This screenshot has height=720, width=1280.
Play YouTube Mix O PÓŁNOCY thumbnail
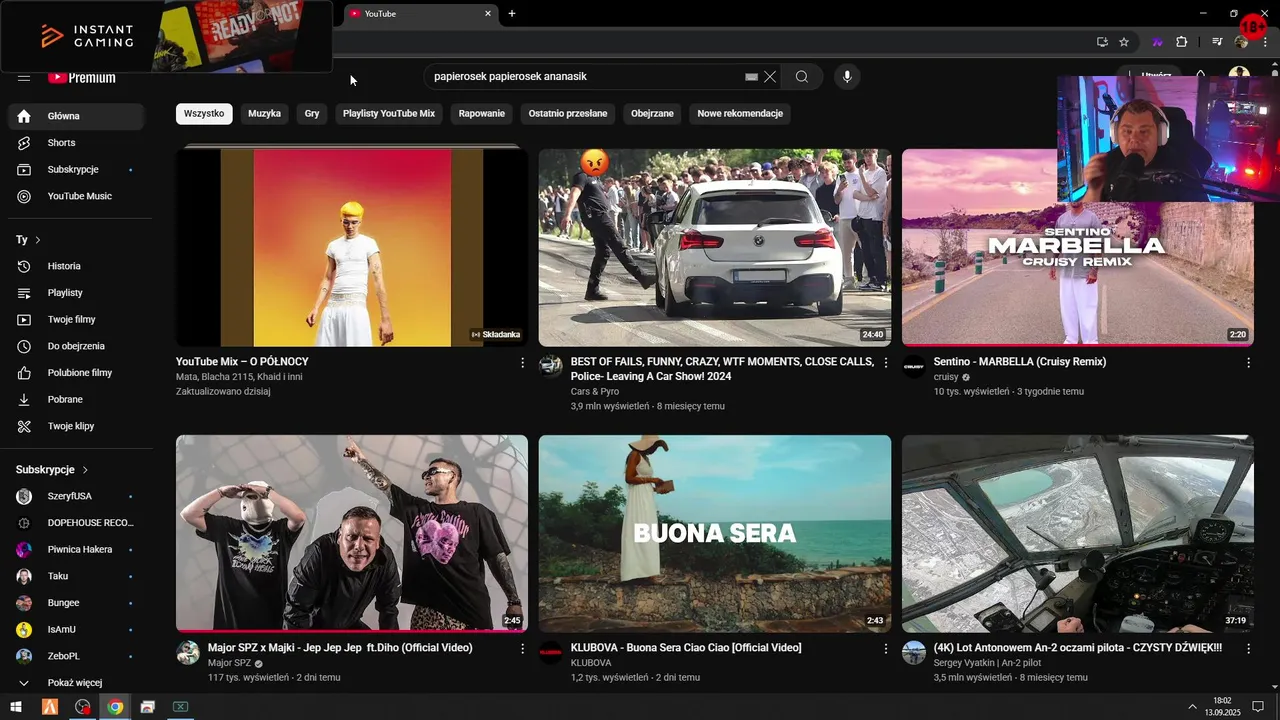pyautogui.click(x=352, y=247)
